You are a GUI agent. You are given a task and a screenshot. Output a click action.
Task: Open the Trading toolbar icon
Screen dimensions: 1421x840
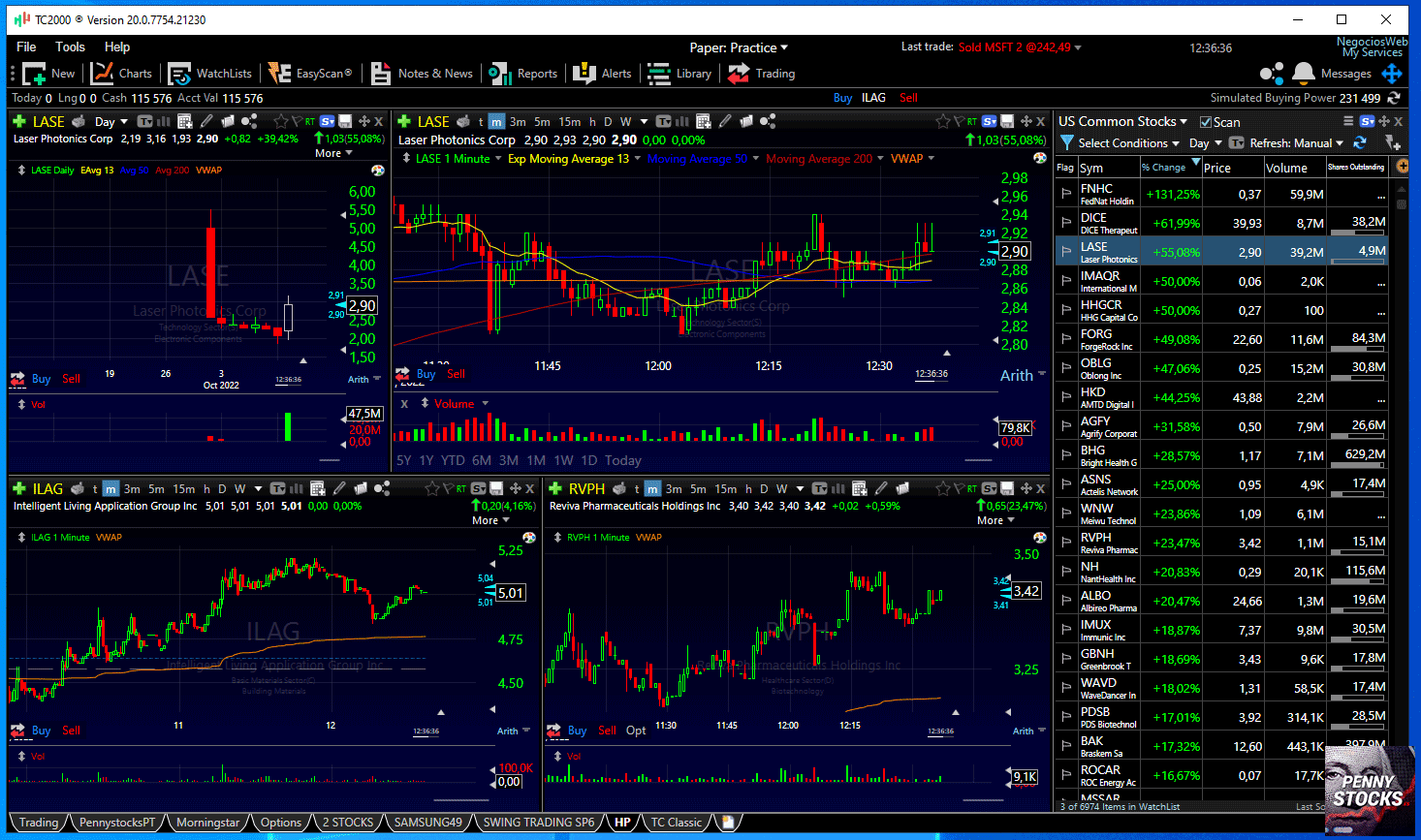tap(739, 74)
